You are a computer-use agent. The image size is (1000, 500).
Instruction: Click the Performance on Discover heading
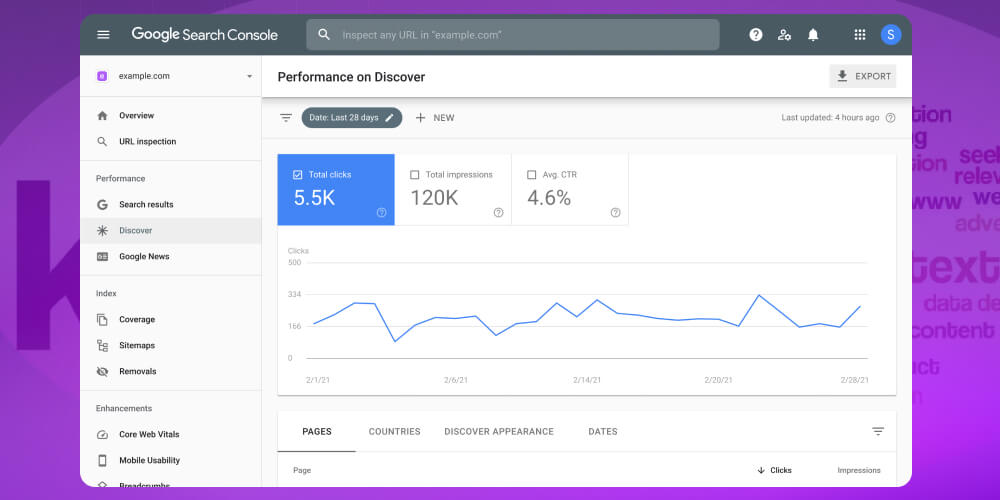tap(351, 77)
